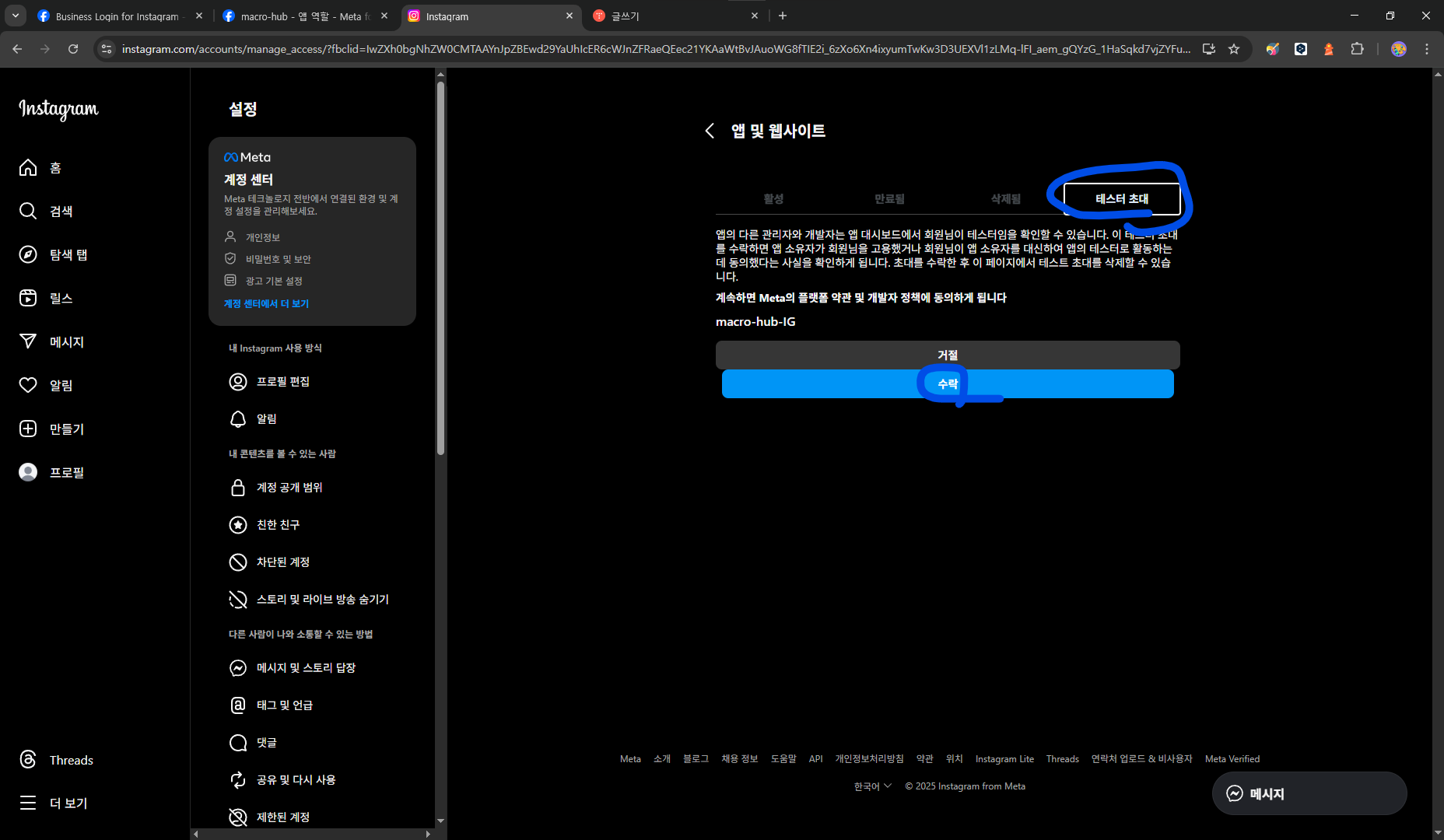View site information icon in address bar
This screenshot has height=840, width=1444.
pyautogui.click(x=107, y=49)
